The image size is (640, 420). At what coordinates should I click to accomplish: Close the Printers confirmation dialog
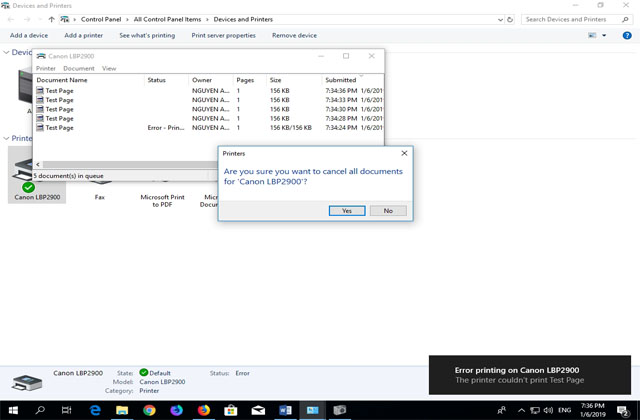click(404, 153)
